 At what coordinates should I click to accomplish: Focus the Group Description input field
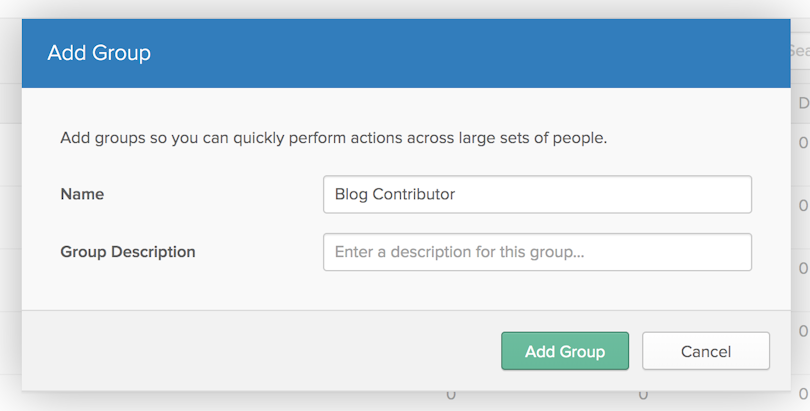pos(537,252)
